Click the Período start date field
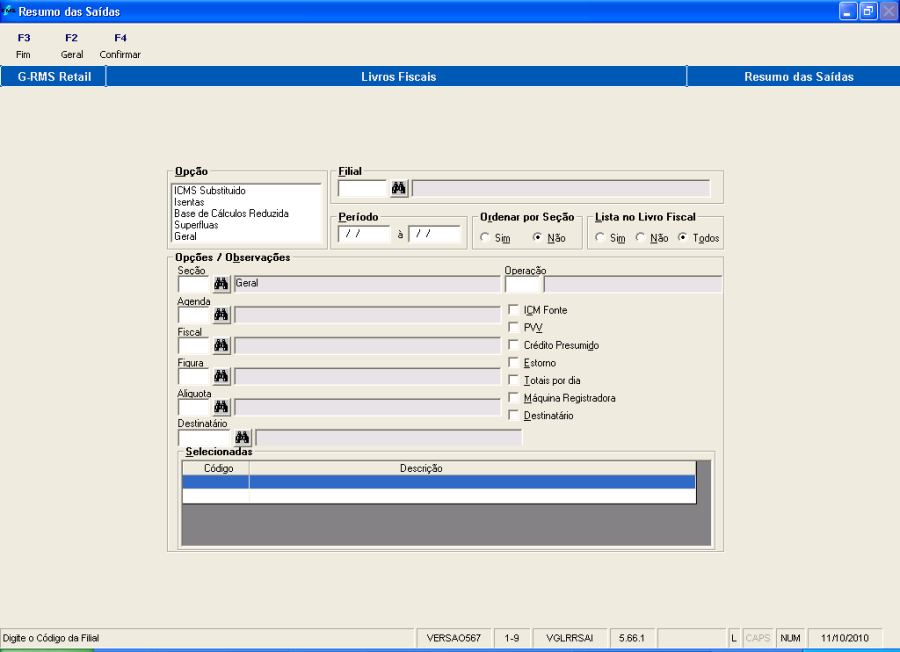This screenshot has height=652, width=900. [363, 234]
